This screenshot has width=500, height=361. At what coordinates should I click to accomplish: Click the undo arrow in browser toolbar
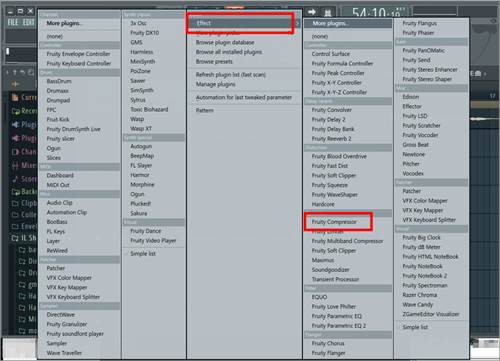[x=22, y=72]
